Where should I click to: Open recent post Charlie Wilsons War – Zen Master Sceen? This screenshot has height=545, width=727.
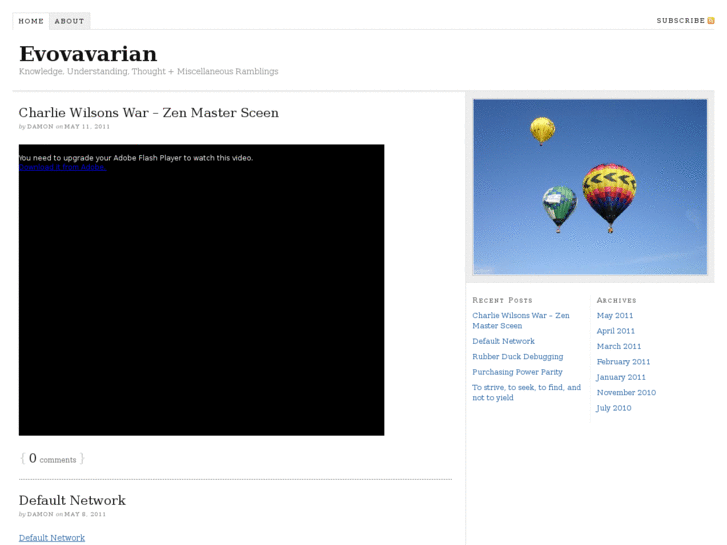(x=521, y=321)
